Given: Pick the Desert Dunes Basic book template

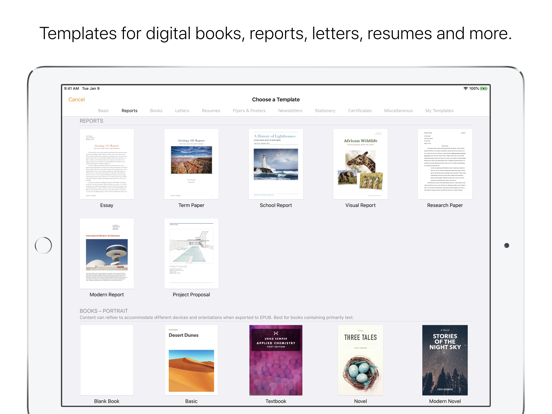Looking at the screenshot, I should [191, 360].
